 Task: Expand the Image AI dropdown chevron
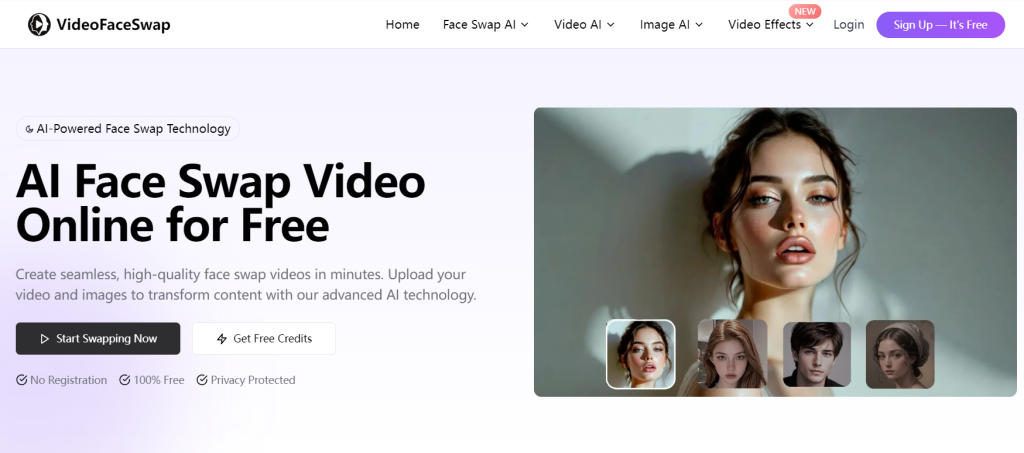(x=699, y=25)
